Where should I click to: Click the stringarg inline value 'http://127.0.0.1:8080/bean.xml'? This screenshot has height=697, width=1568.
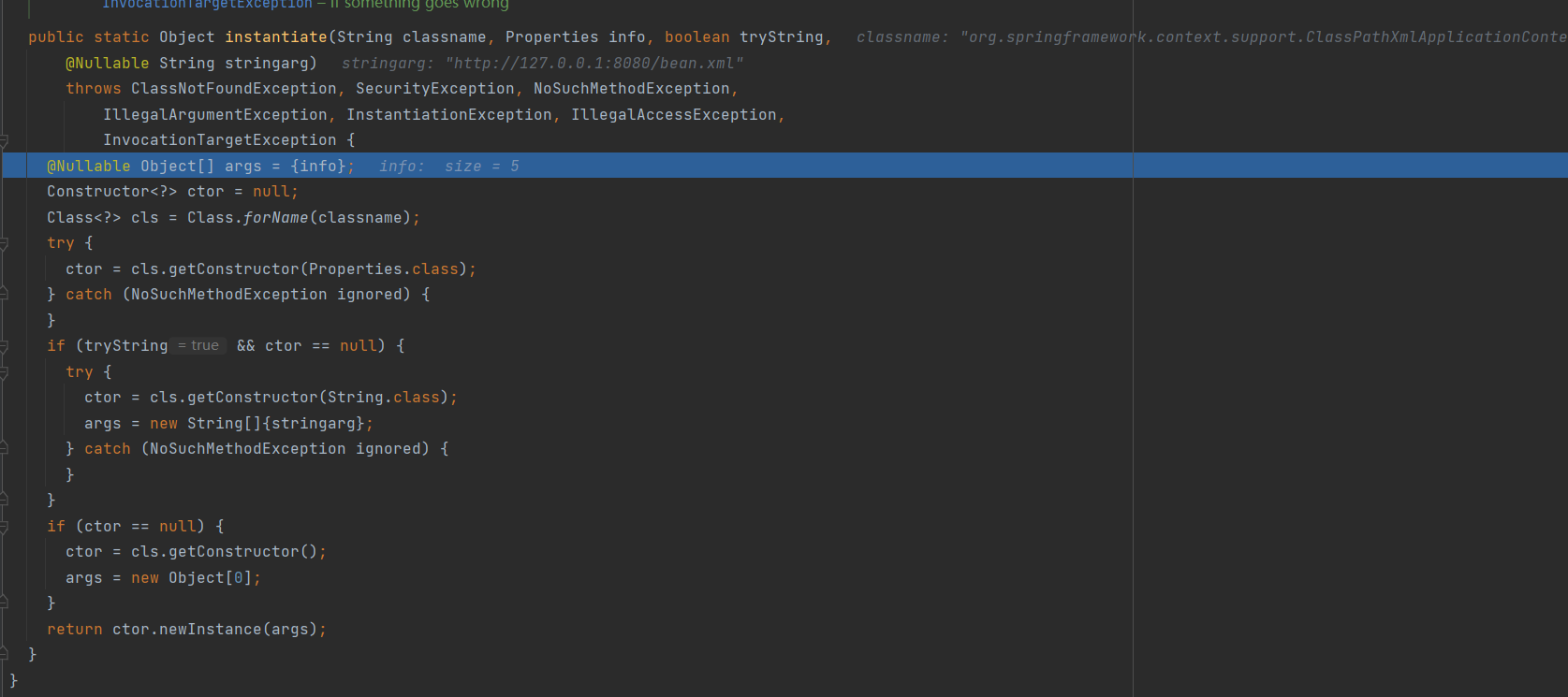(594, 64)
